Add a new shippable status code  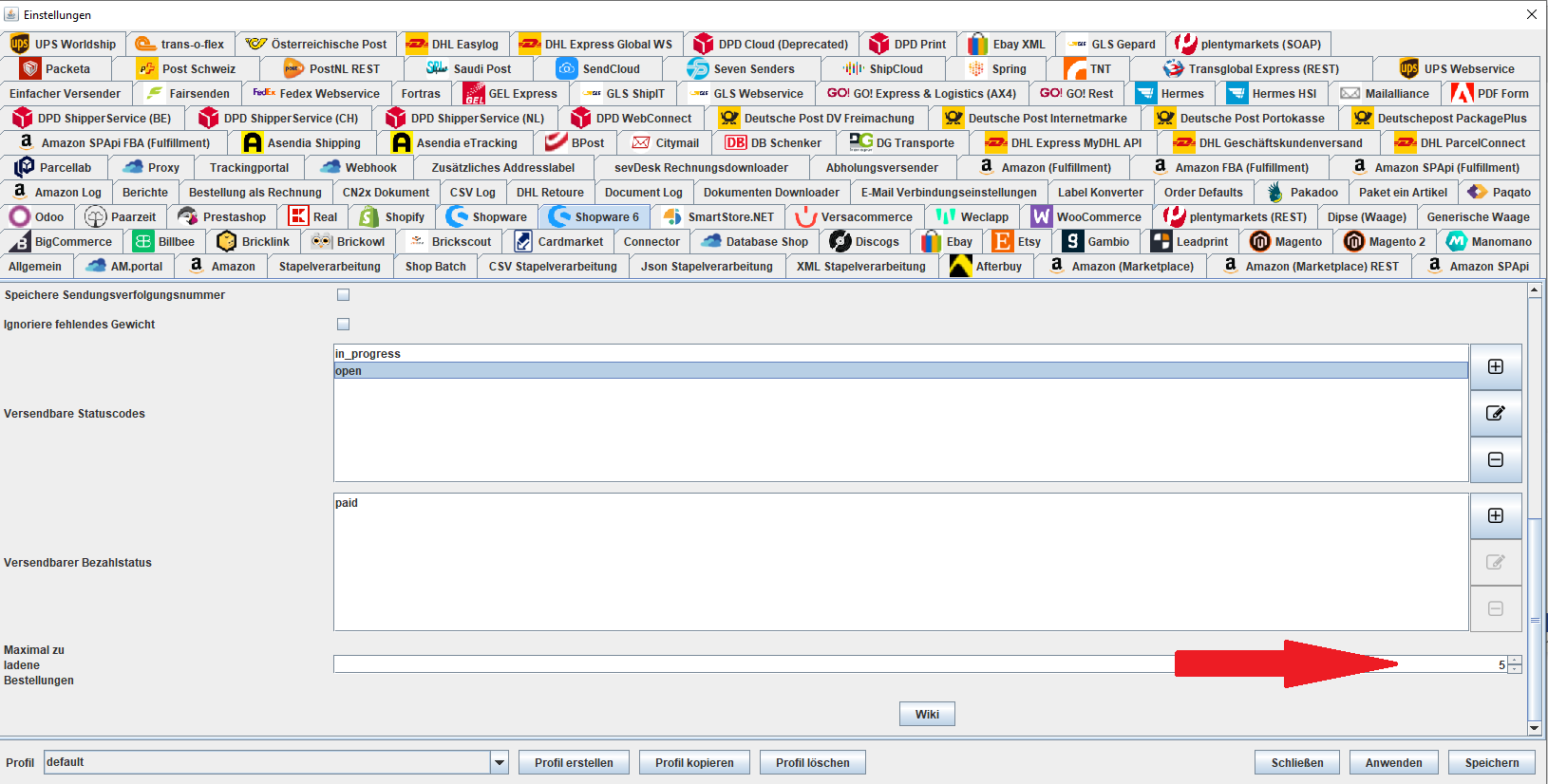1496,367
